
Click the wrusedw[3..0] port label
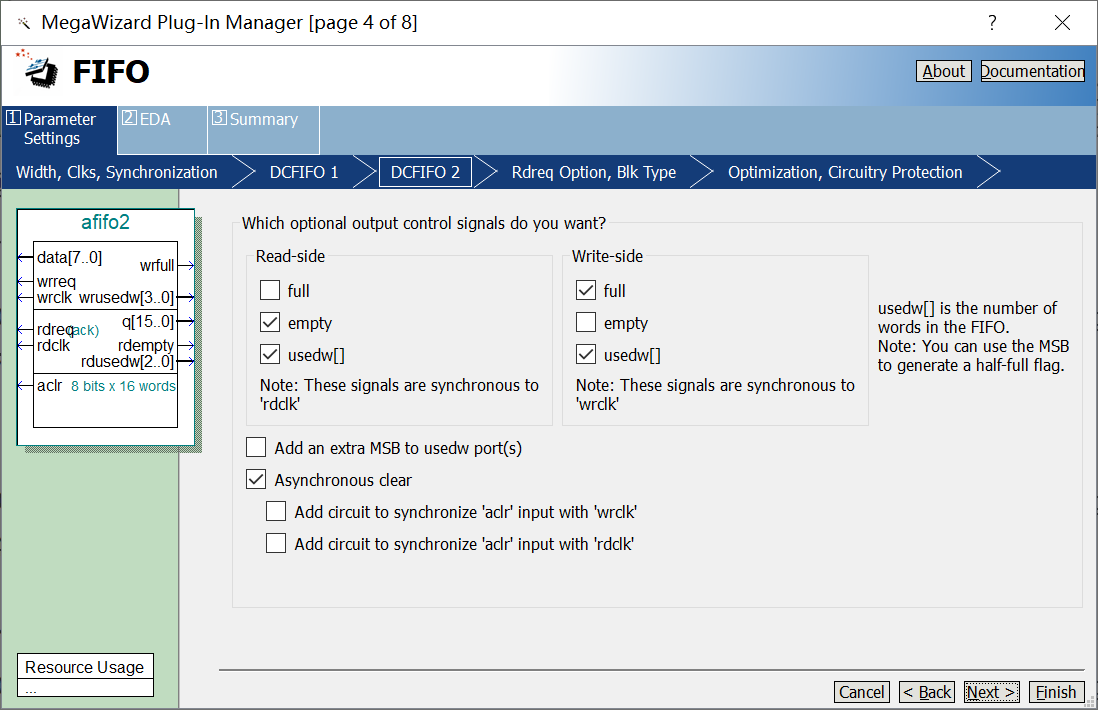126,298
